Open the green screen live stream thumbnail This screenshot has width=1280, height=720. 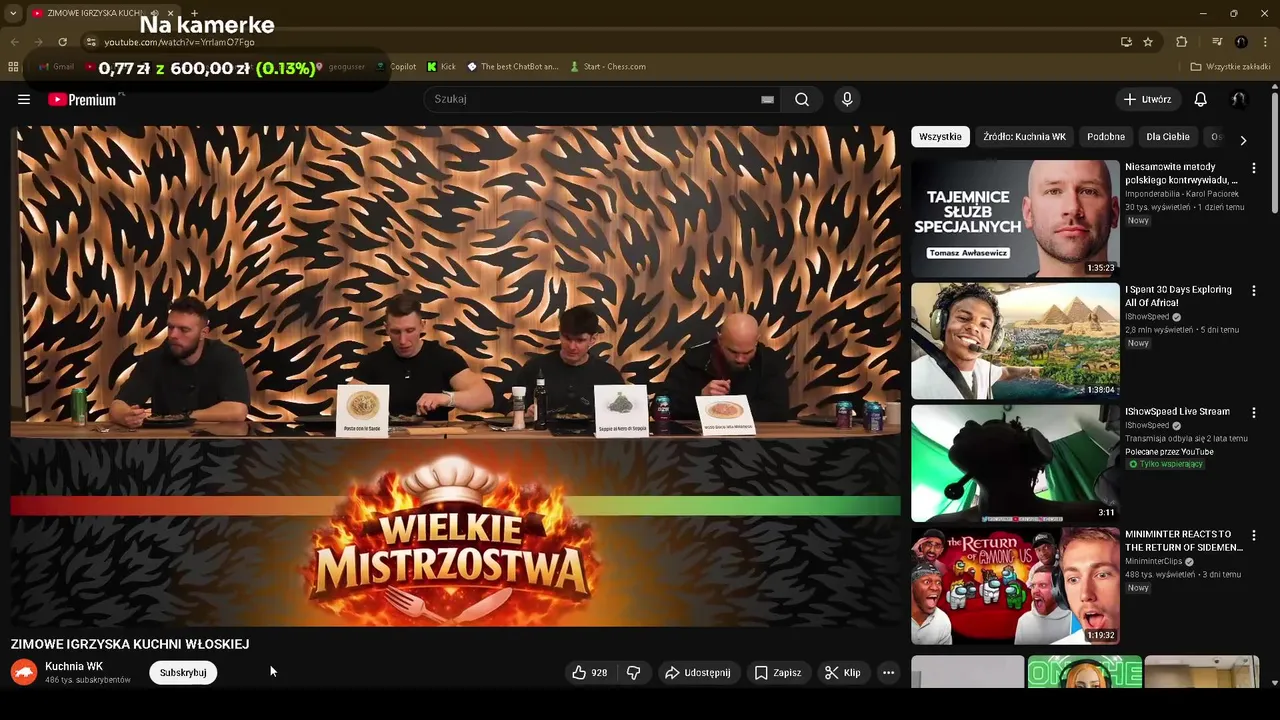pos(1015,463)
